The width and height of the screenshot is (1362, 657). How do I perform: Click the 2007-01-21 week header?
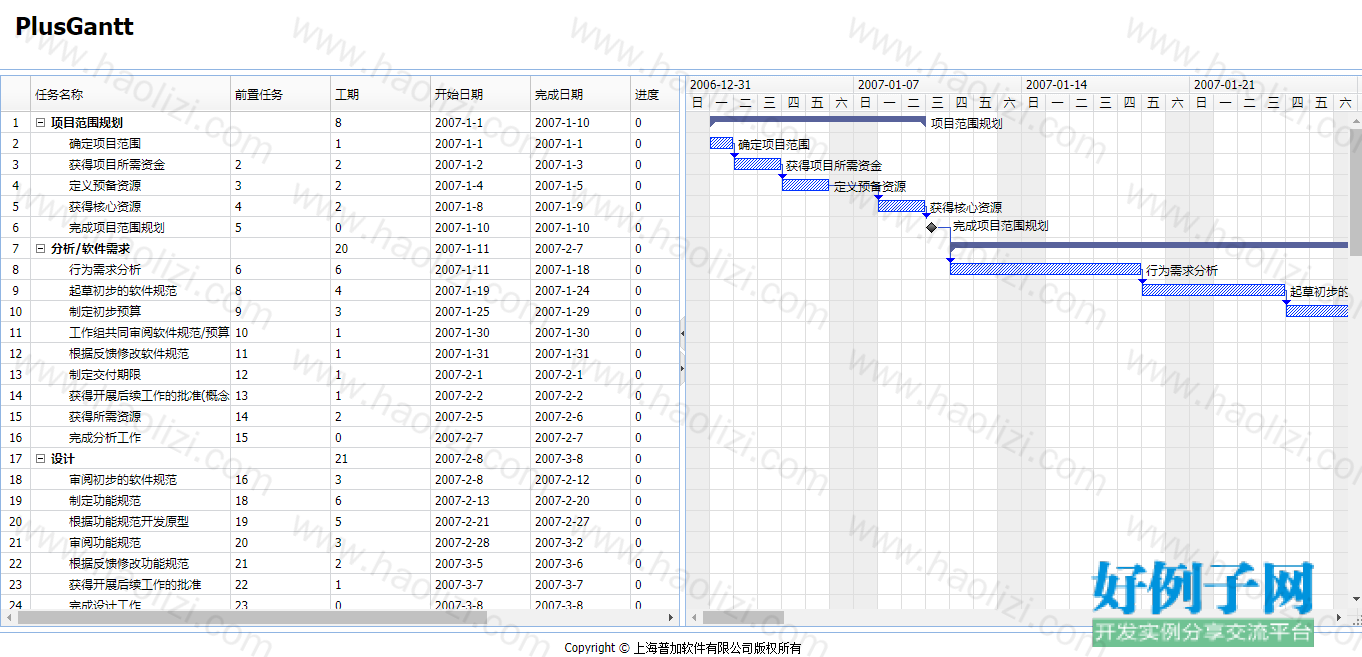(x=1271, y=85)
